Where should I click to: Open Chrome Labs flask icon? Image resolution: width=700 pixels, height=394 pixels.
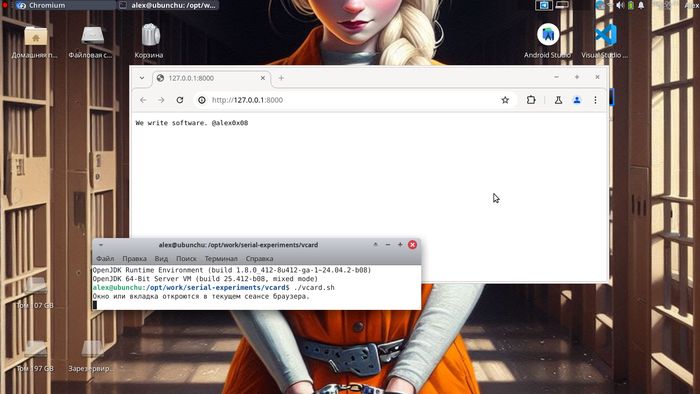pos(558,100)
